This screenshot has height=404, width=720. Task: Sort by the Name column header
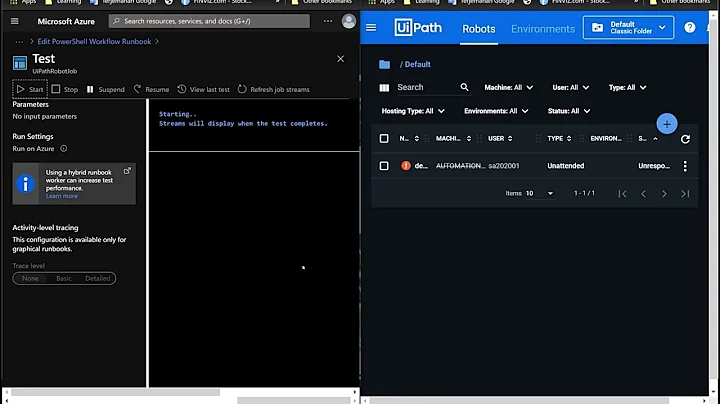[x=409, y=138]
